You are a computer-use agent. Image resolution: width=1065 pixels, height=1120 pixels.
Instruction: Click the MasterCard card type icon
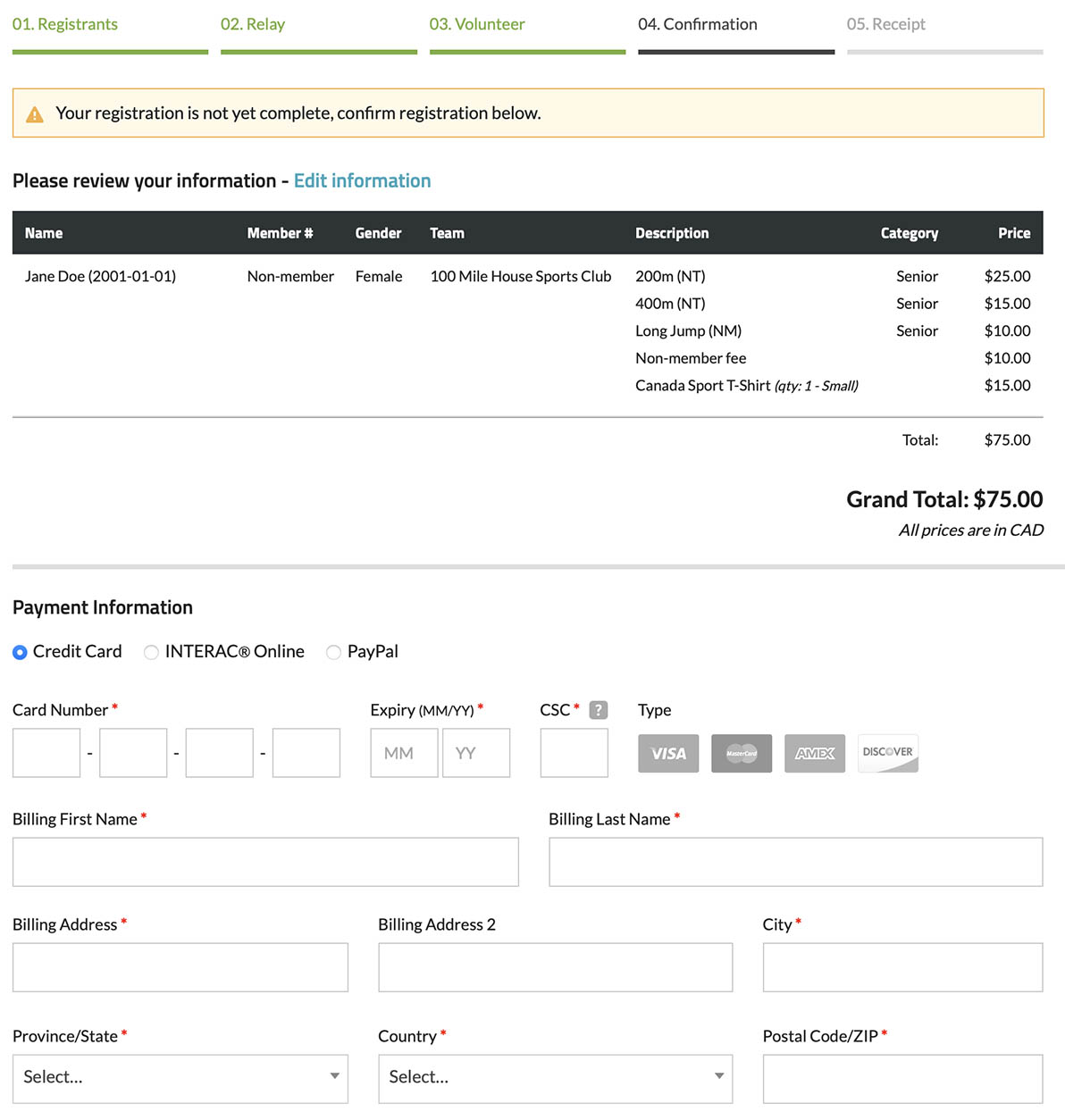click(x=742, y=753)
